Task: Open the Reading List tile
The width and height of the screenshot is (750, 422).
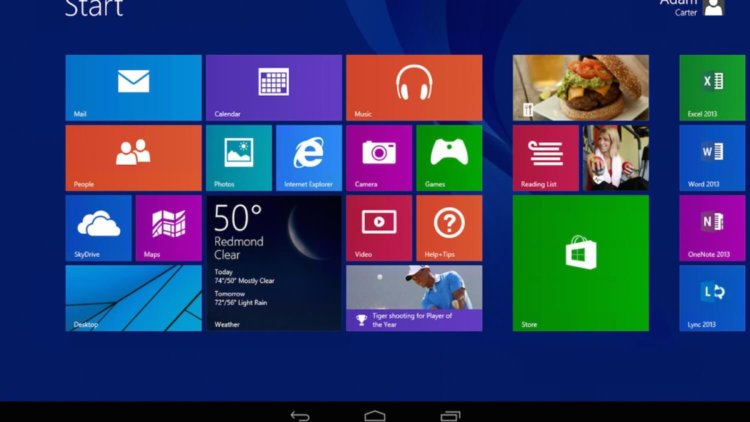Action: [x=545, y=158]
